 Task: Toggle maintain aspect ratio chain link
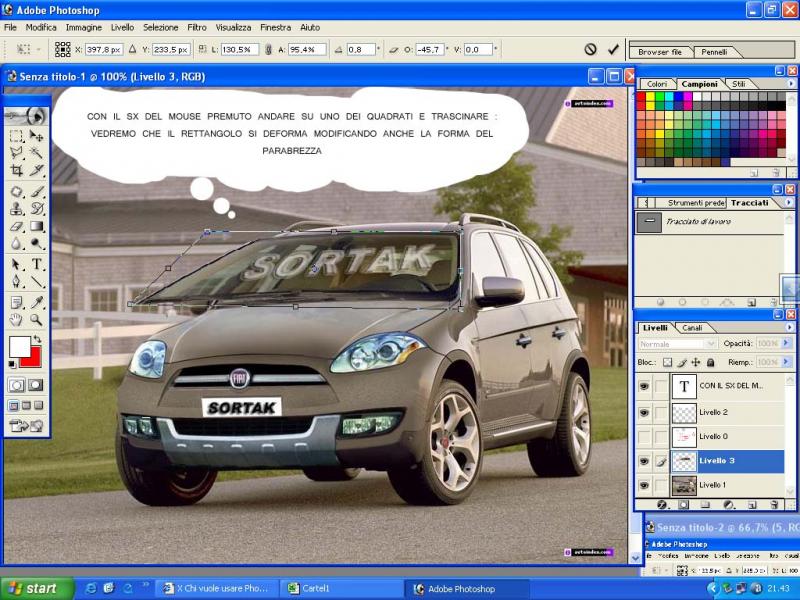(x=268, y=49)
